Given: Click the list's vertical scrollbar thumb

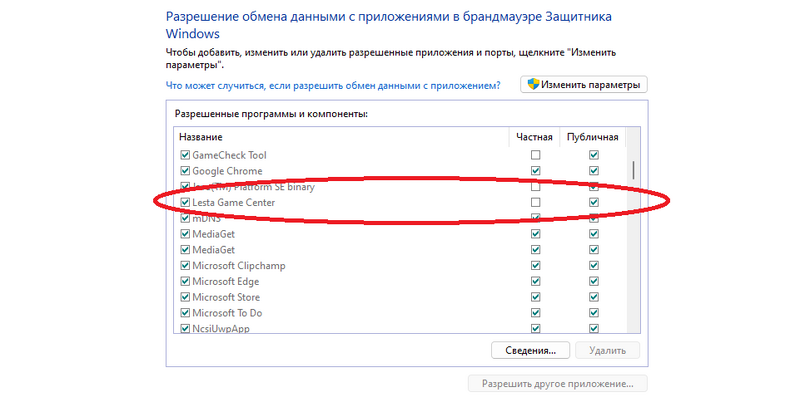Looking at the screenshot, I should 633,170.
